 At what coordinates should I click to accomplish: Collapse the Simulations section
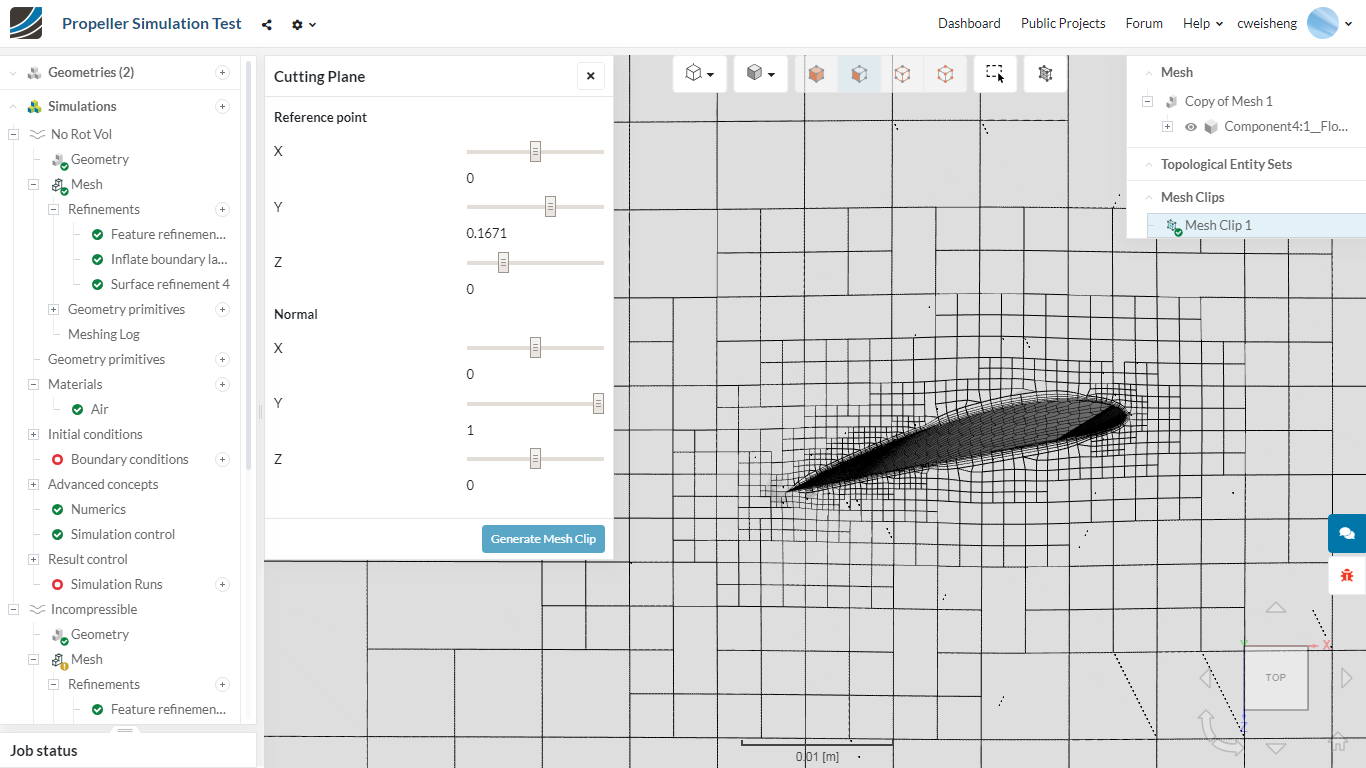13,107
